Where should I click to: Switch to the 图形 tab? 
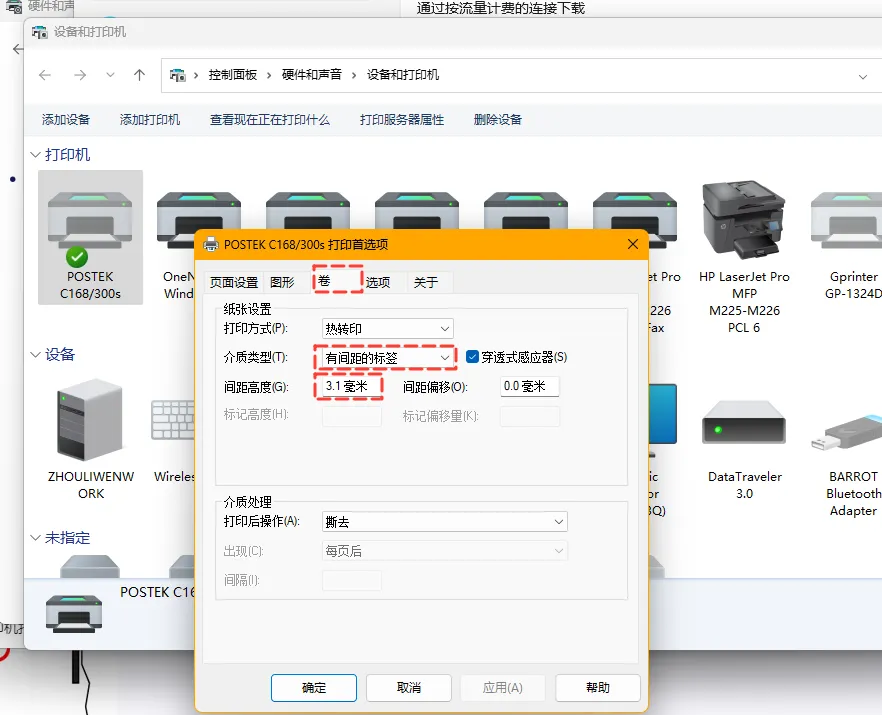(282, 282)
